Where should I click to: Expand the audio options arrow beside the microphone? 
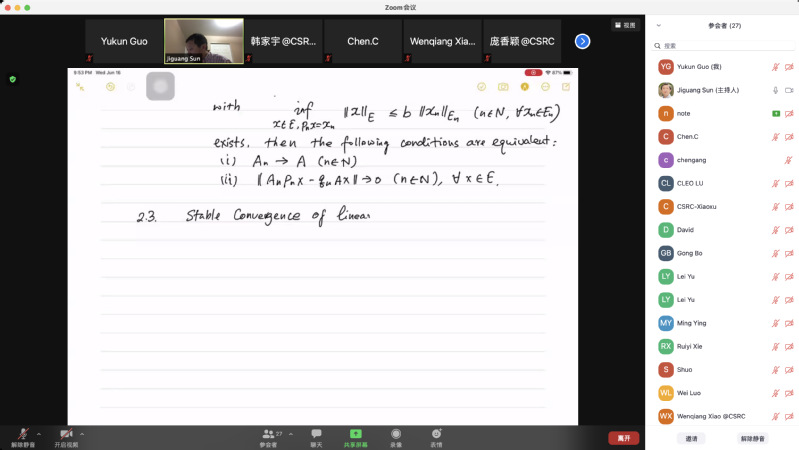(39, 432)
